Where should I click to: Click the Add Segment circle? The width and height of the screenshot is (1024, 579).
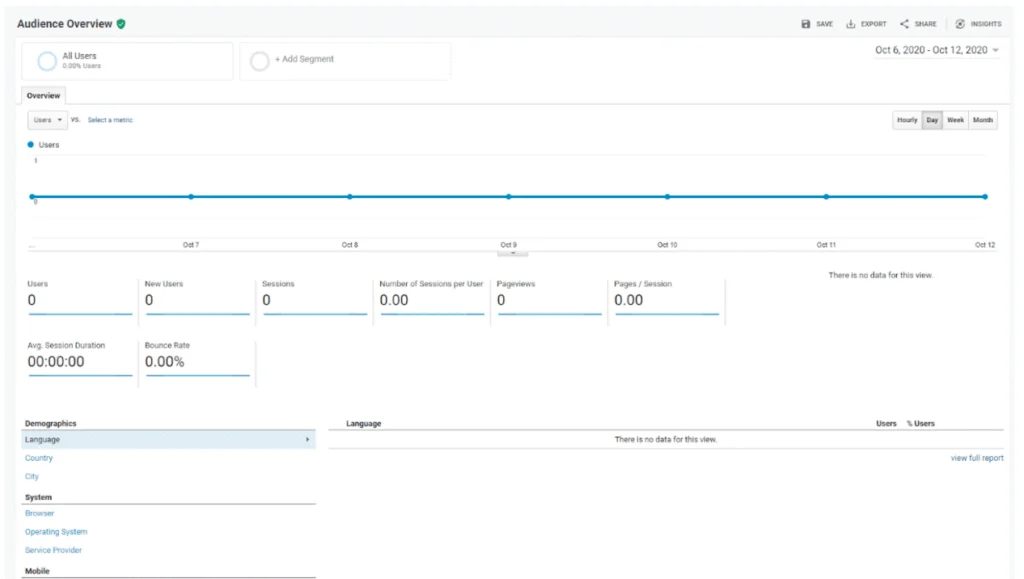pos(259,61)
